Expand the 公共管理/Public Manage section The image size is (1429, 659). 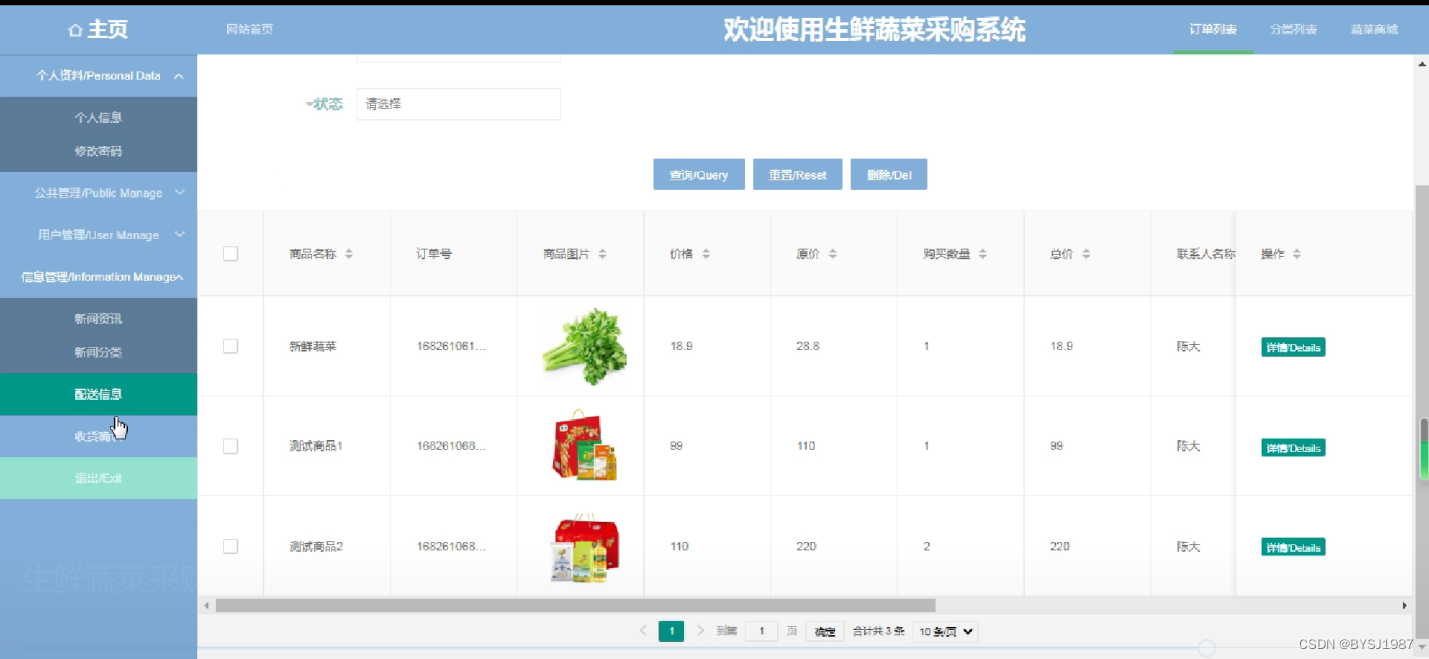(x=98, y=193)
